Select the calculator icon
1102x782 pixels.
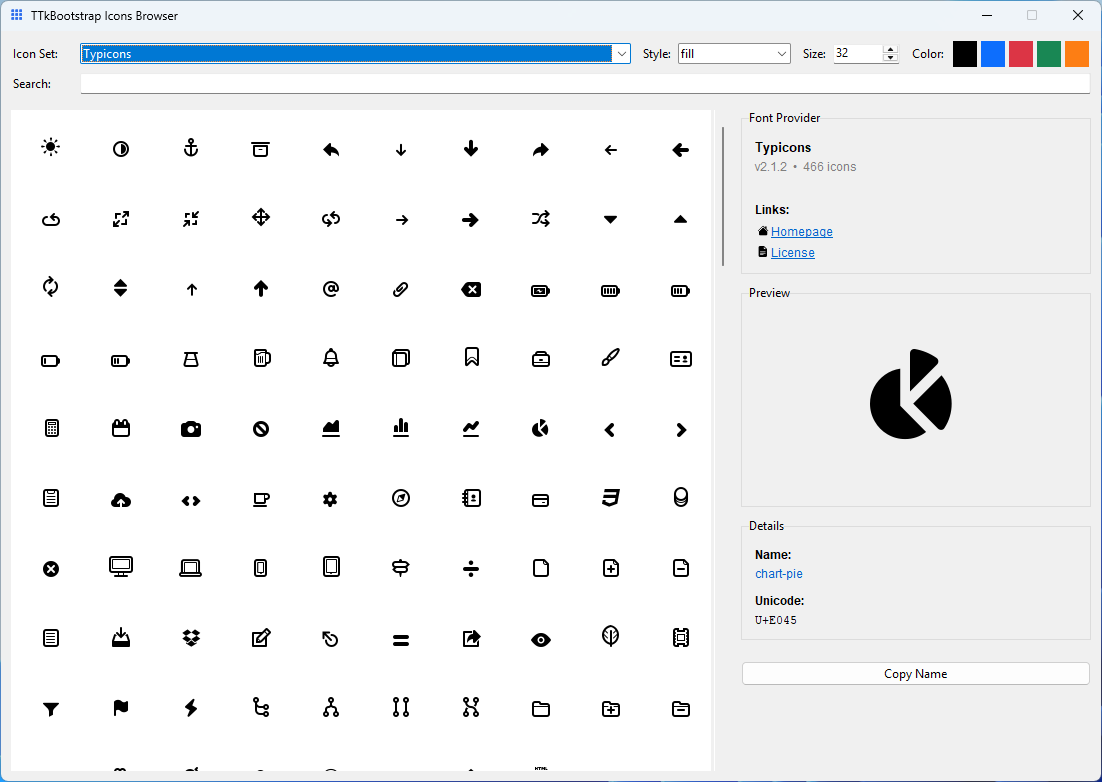tap(51, 428)
